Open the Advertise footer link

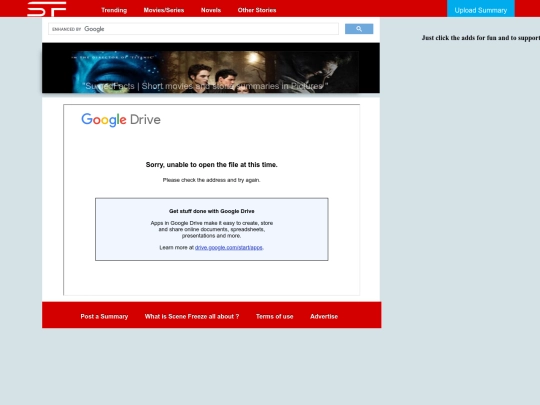324,316
